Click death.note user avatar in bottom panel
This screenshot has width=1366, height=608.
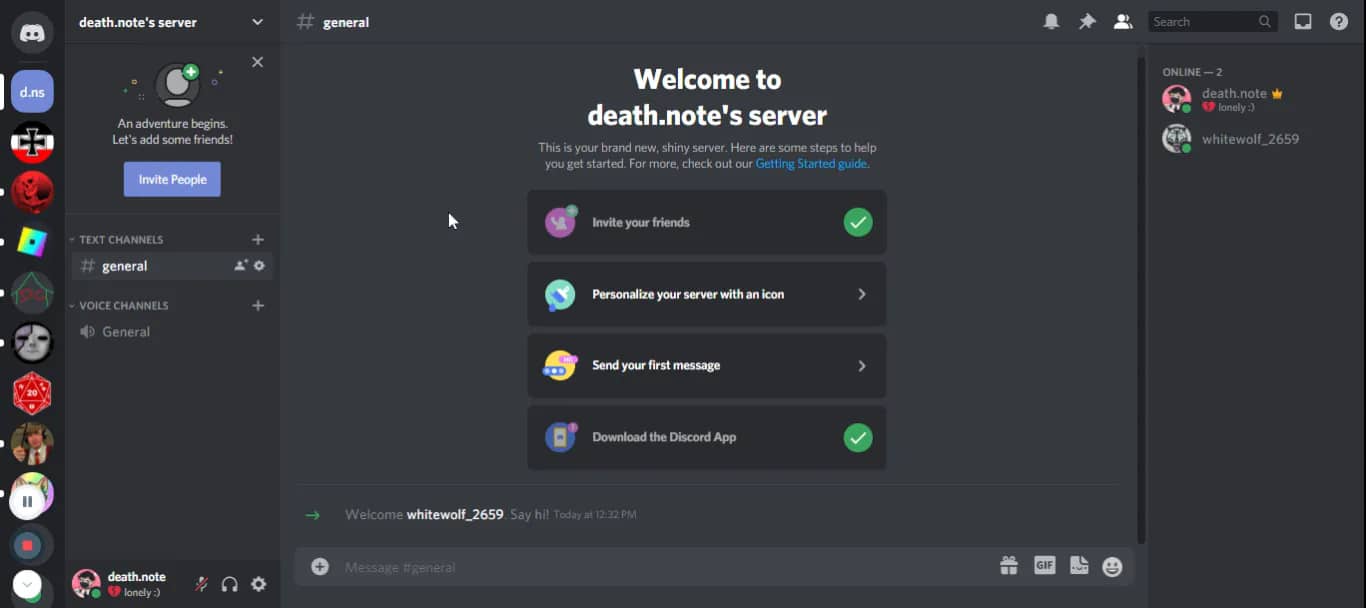pos(87,584)
